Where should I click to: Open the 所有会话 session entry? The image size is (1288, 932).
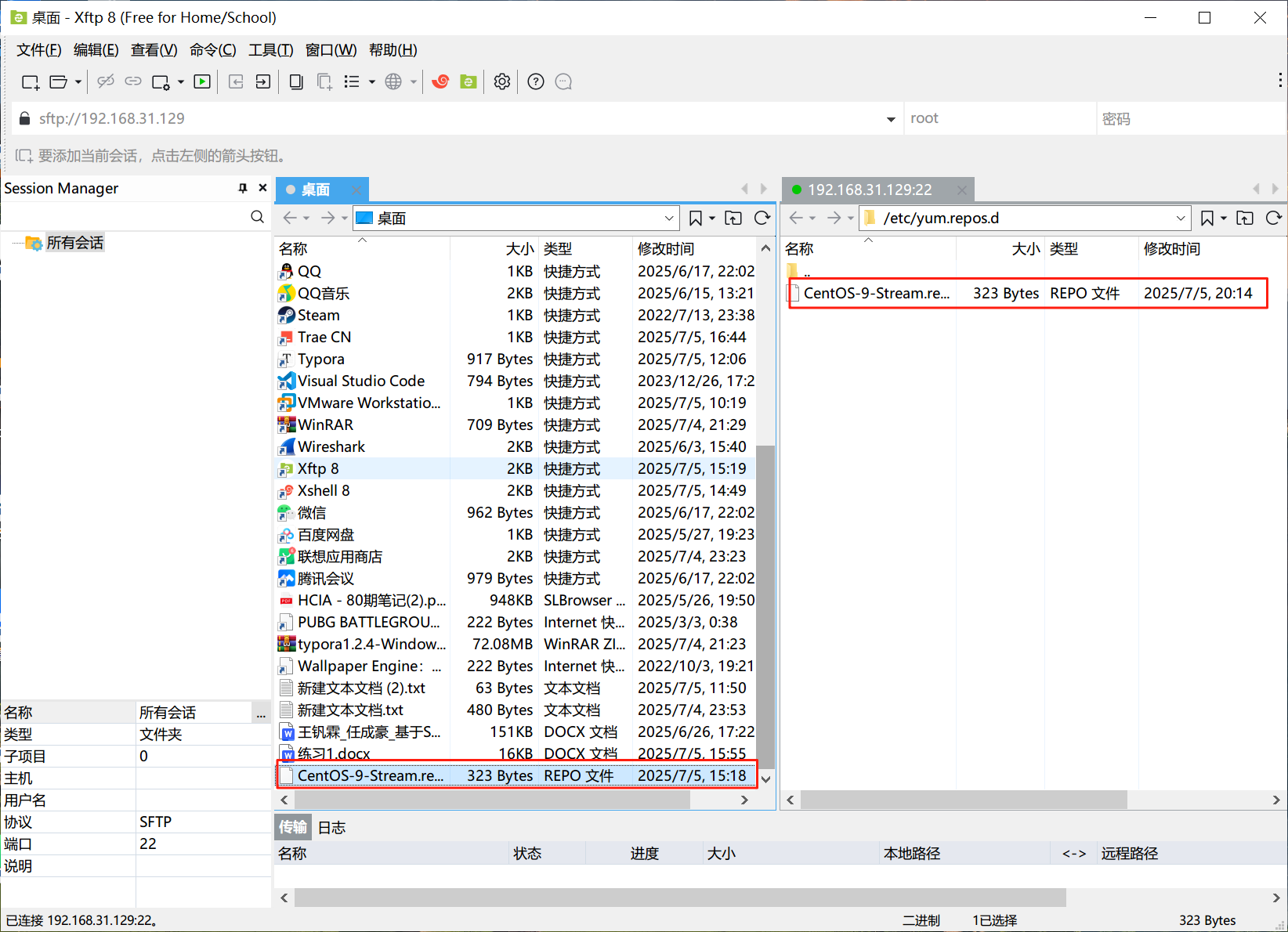pos(75,243)
